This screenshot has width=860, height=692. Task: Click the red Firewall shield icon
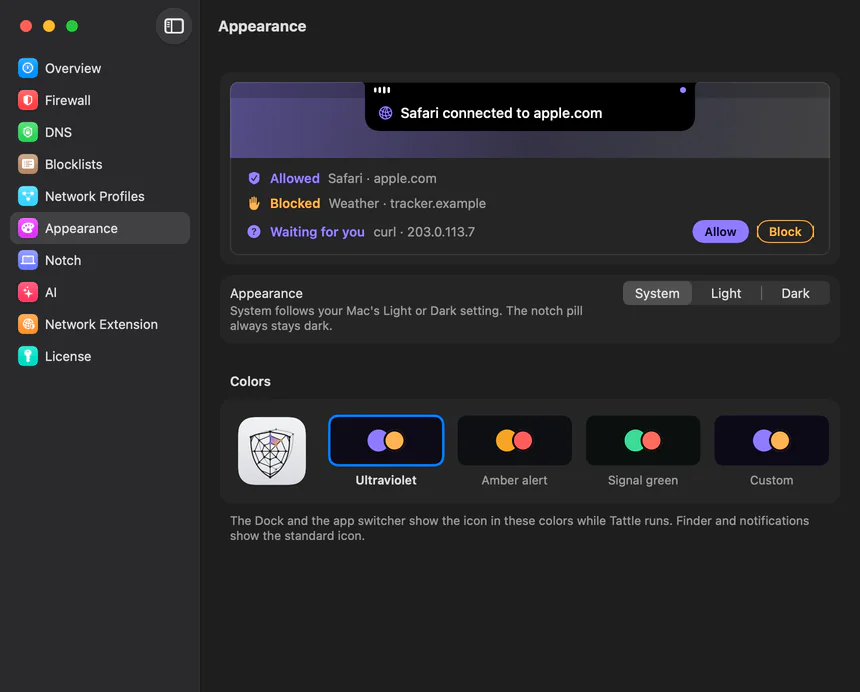(x=28, y=100)
